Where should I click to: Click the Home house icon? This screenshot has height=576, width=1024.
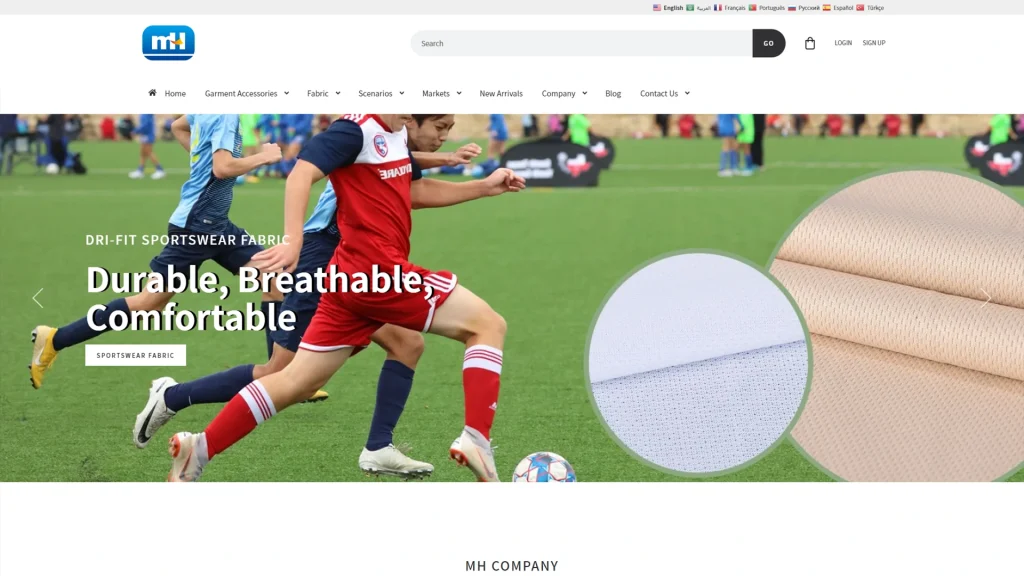(x=152, y=93)
